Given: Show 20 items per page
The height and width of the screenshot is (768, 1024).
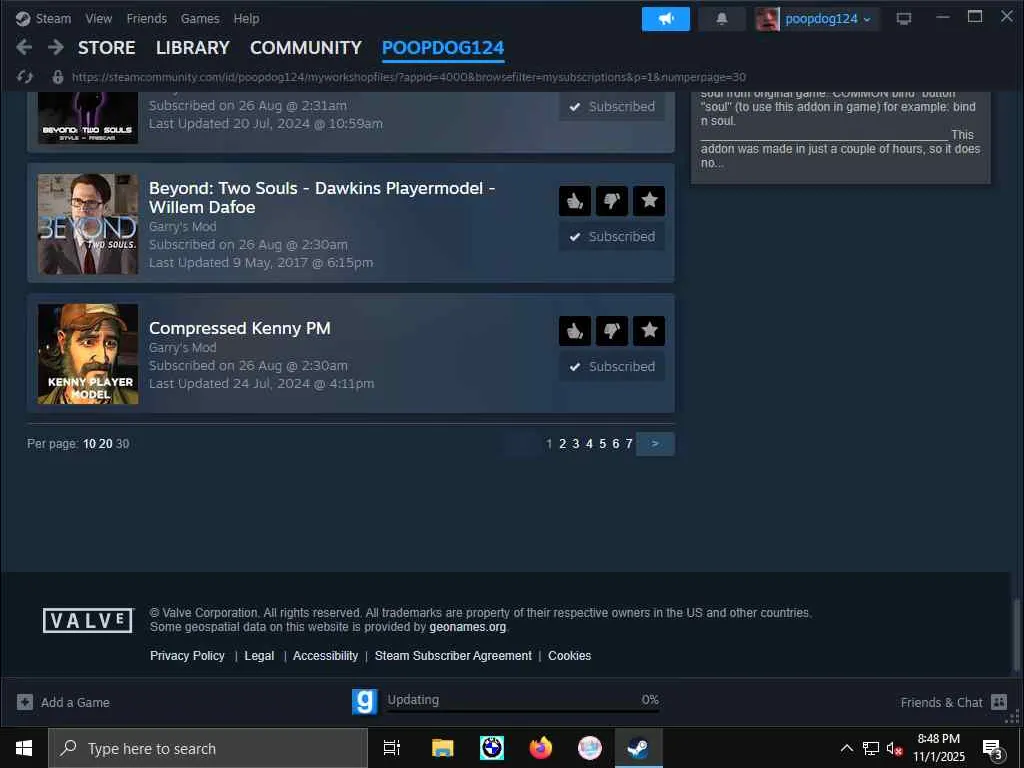Looking at the screenshot, I should [106, 443].
